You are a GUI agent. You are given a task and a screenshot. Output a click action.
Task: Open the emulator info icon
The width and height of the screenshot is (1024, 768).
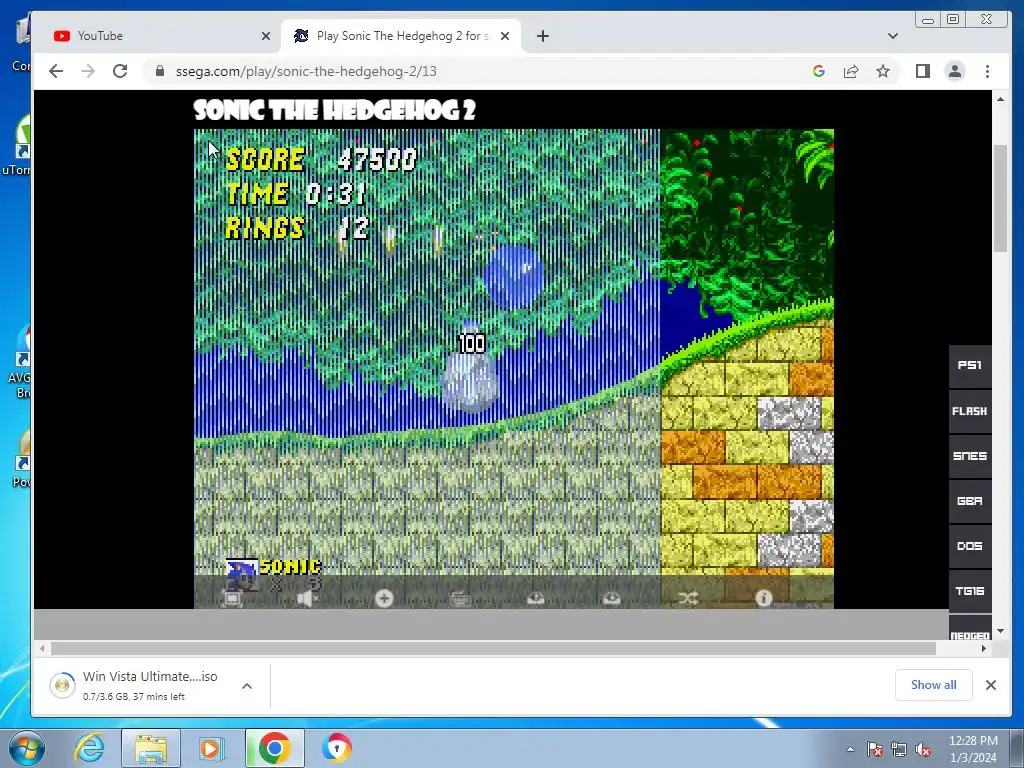pos(763,598)
